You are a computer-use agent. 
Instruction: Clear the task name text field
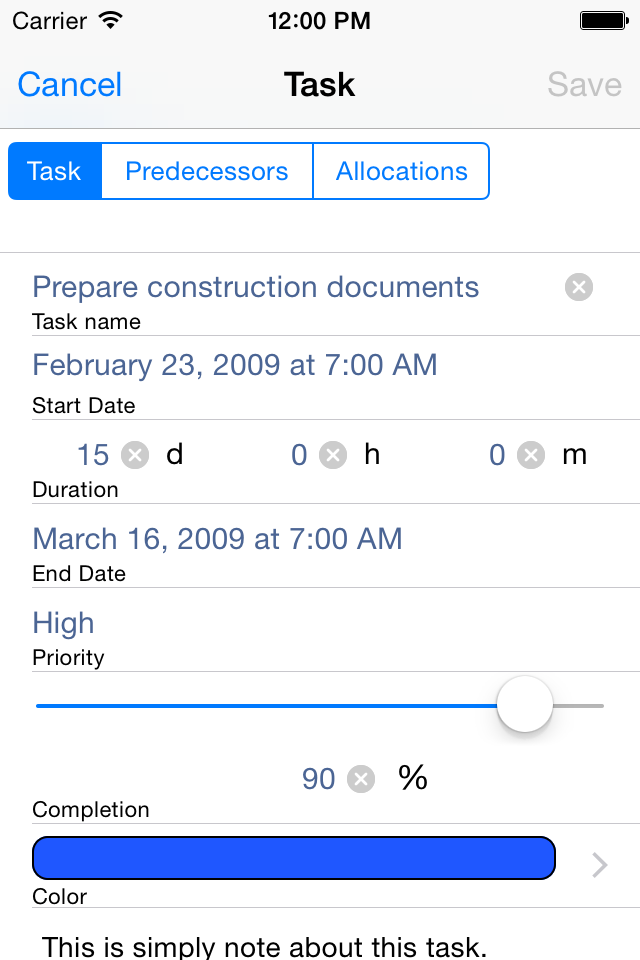[x=578, y=288]
